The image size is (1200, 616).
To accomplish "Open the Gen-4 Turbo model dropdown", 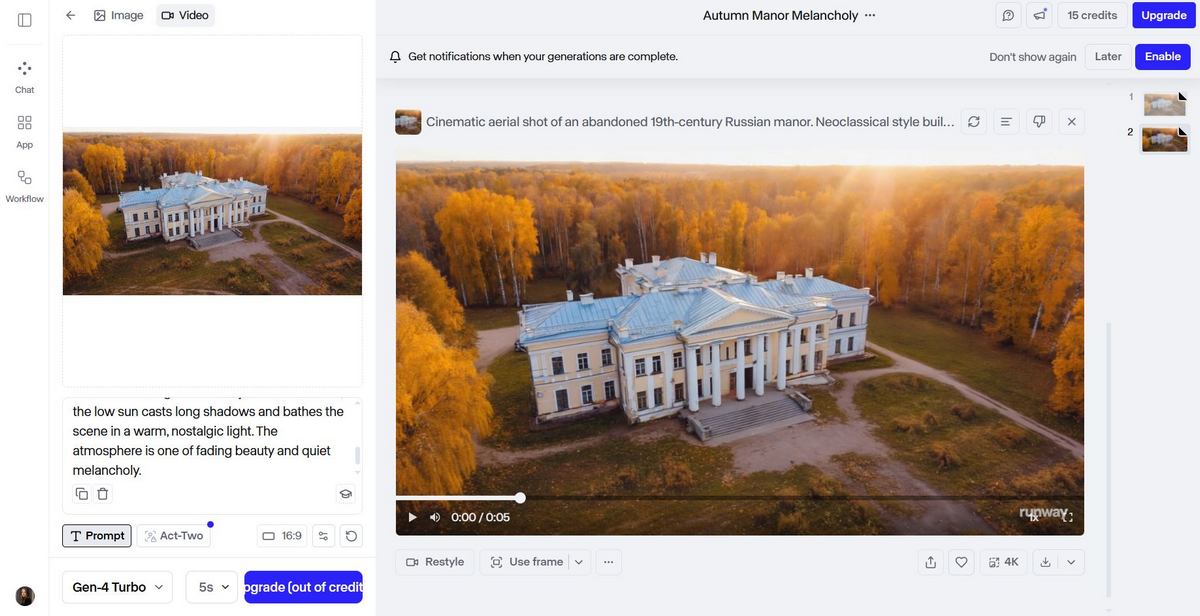I will coord(117,587).
